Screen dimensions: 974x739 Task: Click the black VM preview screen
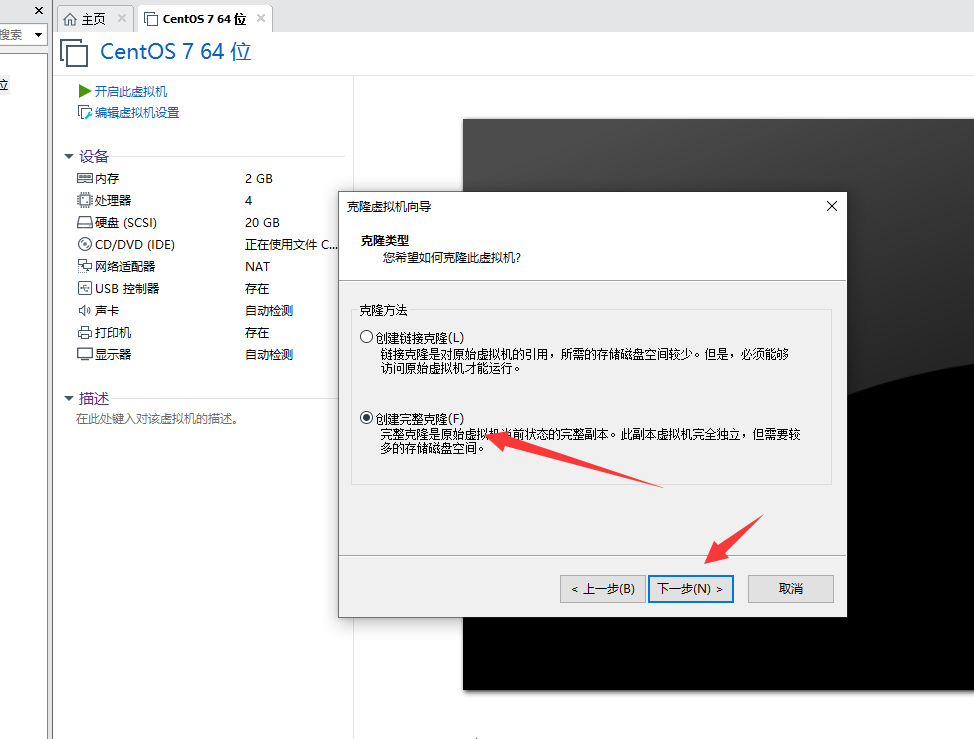tap(718, 404)
